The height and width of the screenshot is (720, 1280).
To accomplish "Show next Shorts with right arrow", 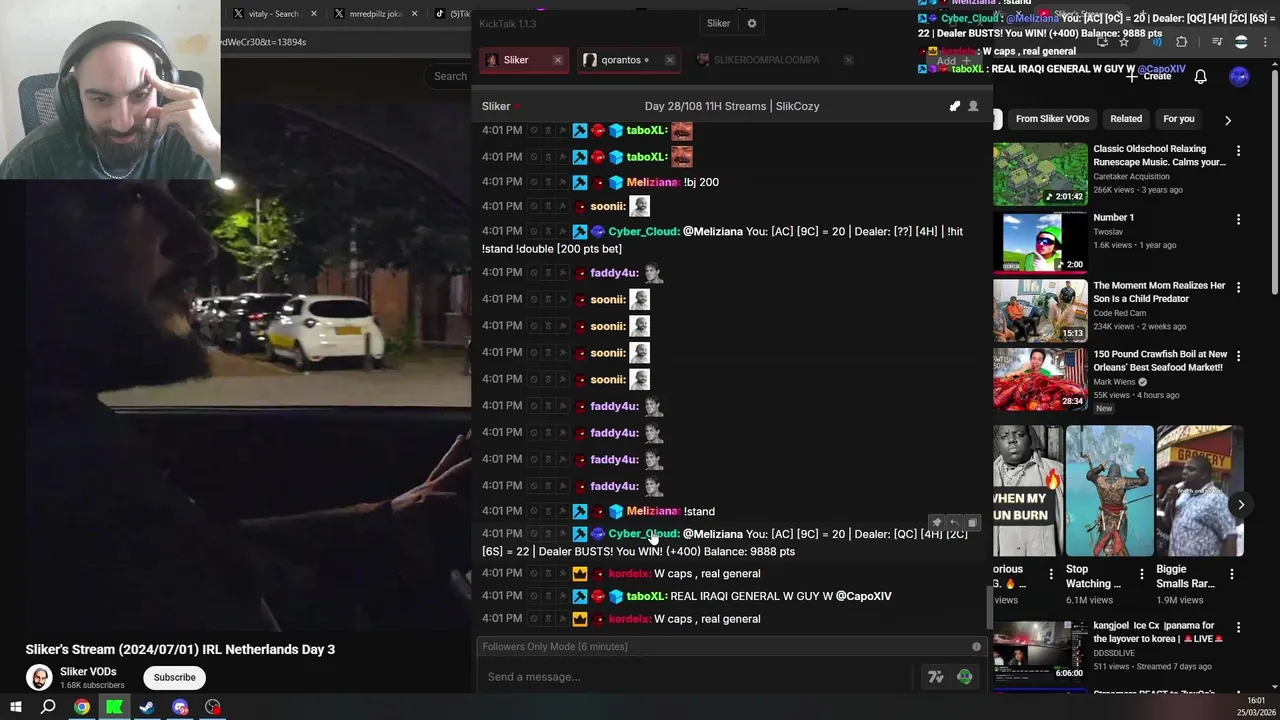I will pos(1241,505).
